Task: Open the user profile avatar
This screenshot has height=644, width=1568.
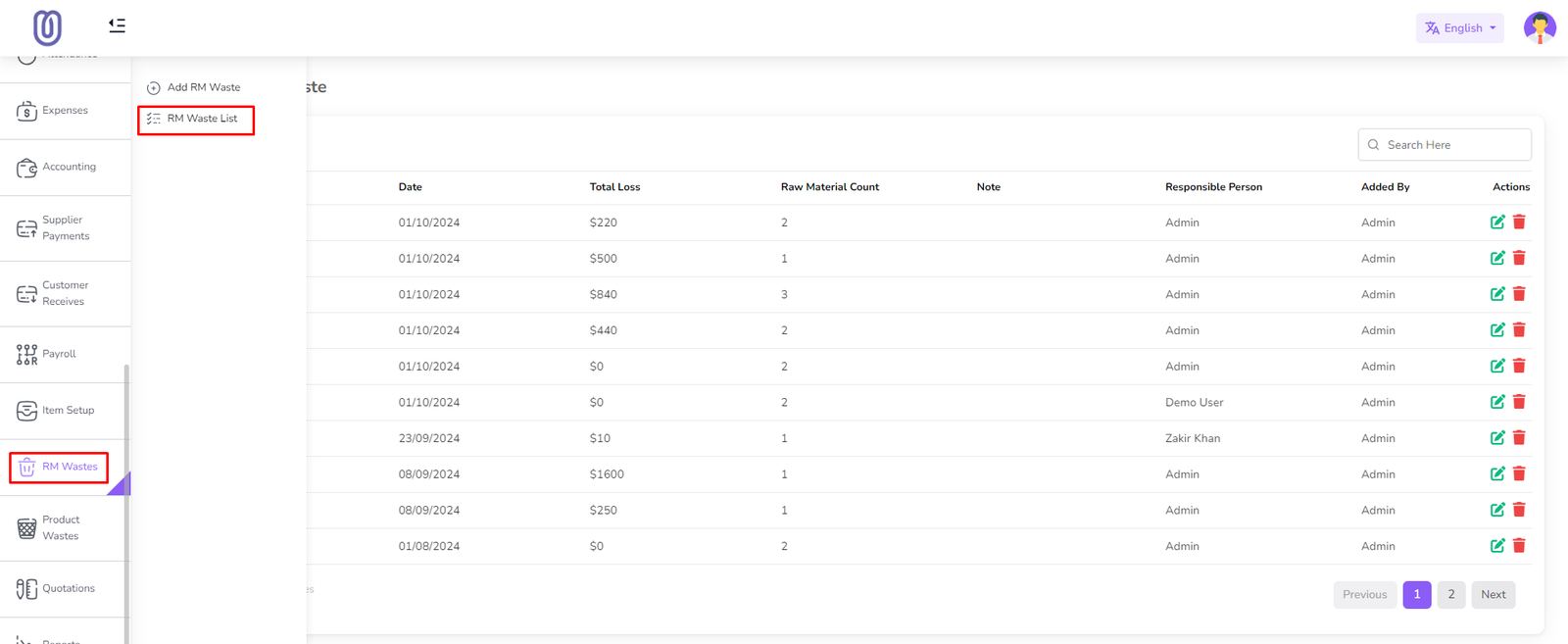Action: [1539, 27]
